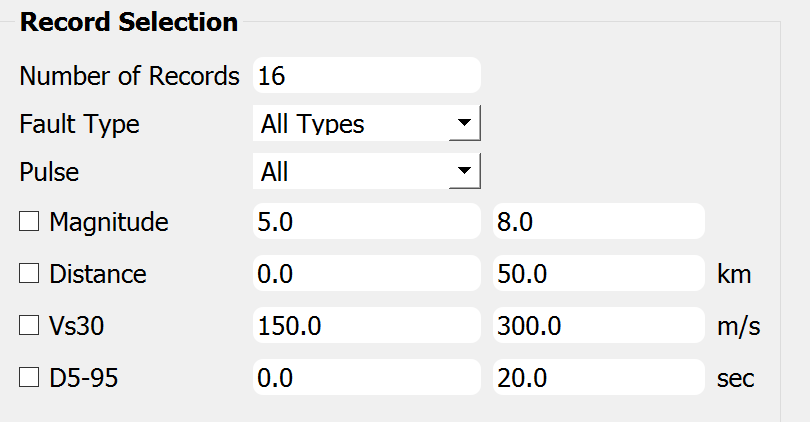Focus the maximum Magnitude field 8.0
Screen dimensions: 810x422
click(x=599, y=221)
